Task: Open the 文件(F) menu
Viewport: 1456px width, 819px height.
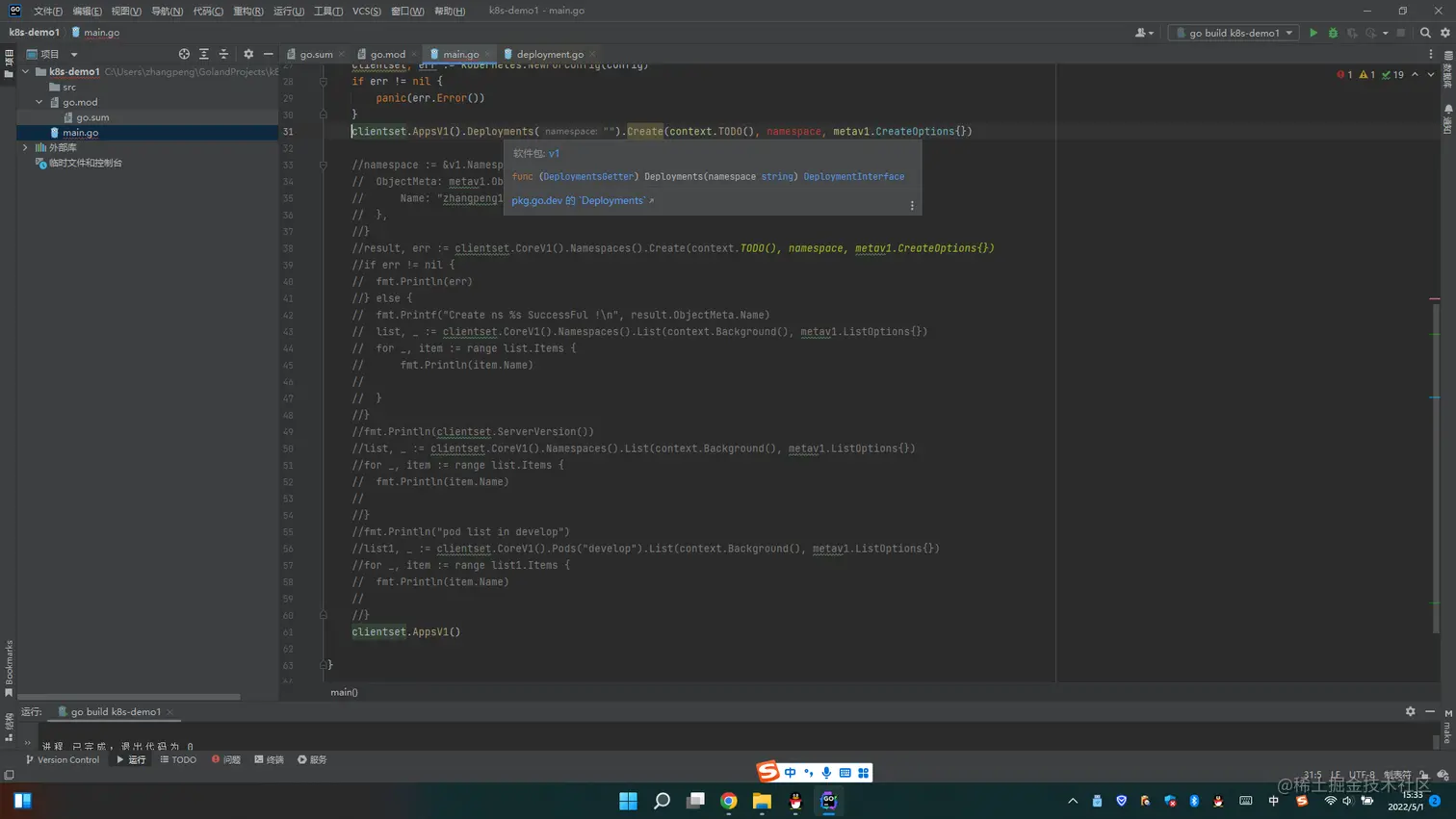Action: 48,11
